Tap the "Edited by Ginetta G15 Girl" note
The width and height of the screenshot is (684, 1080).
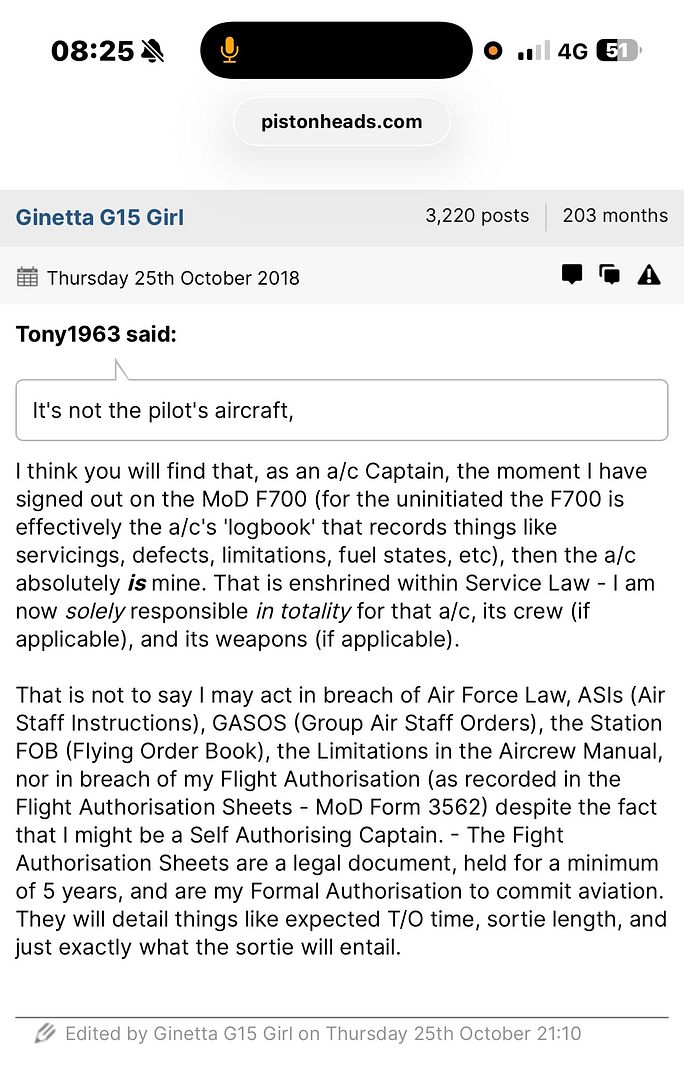click(322, 1033)
